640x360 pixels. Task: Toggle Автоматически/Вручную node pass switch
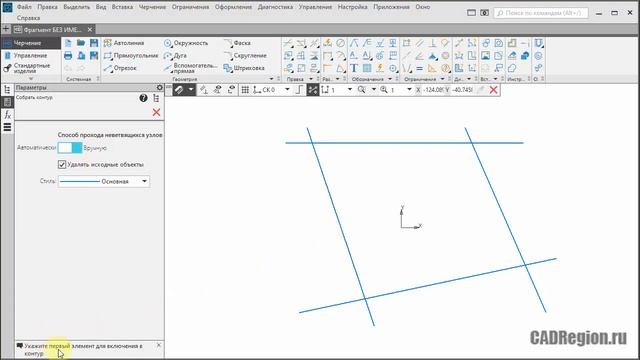point(70,148)
